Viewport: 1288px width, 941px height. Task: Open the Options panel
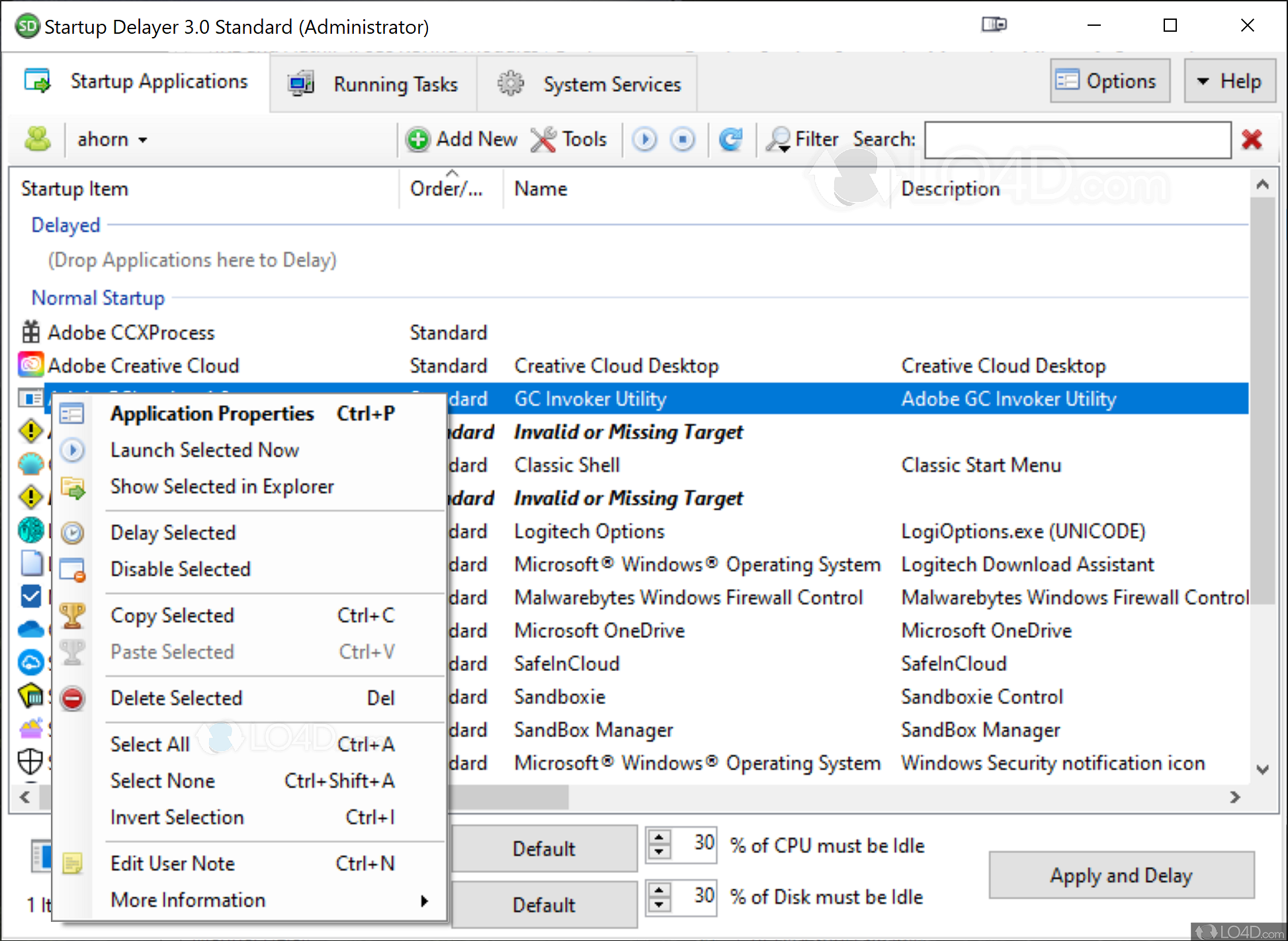[1109, 80]
